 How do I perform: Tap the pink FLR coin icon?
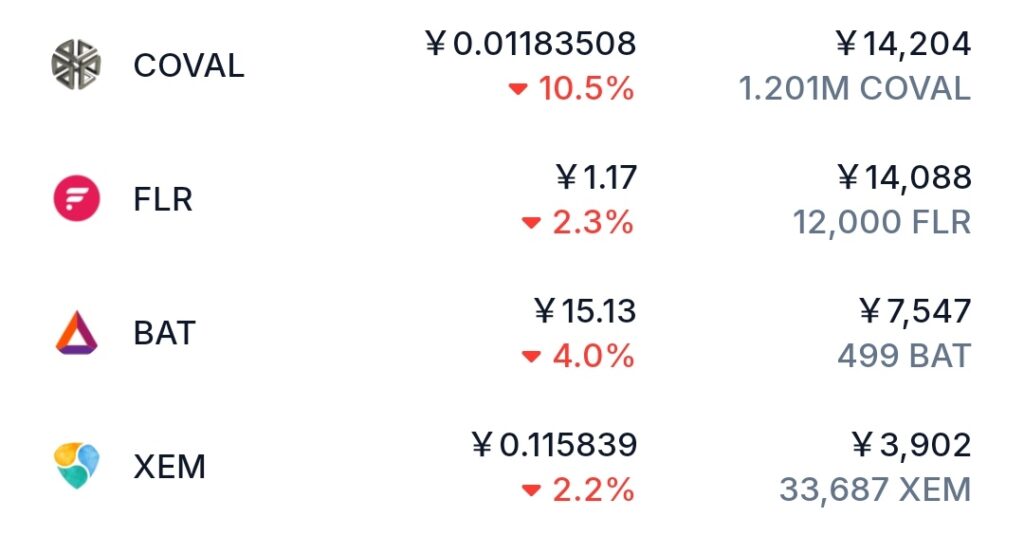coord(76,199)
